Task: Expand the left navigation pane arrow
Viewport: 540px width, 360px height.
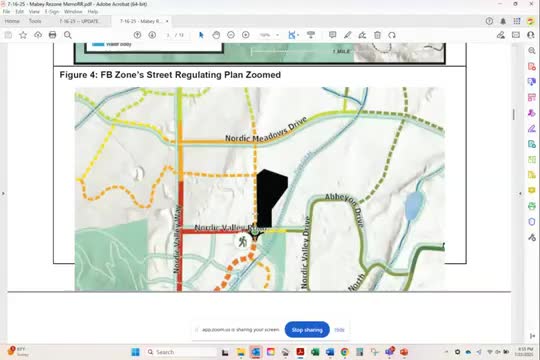Action: tap(3, 194)
